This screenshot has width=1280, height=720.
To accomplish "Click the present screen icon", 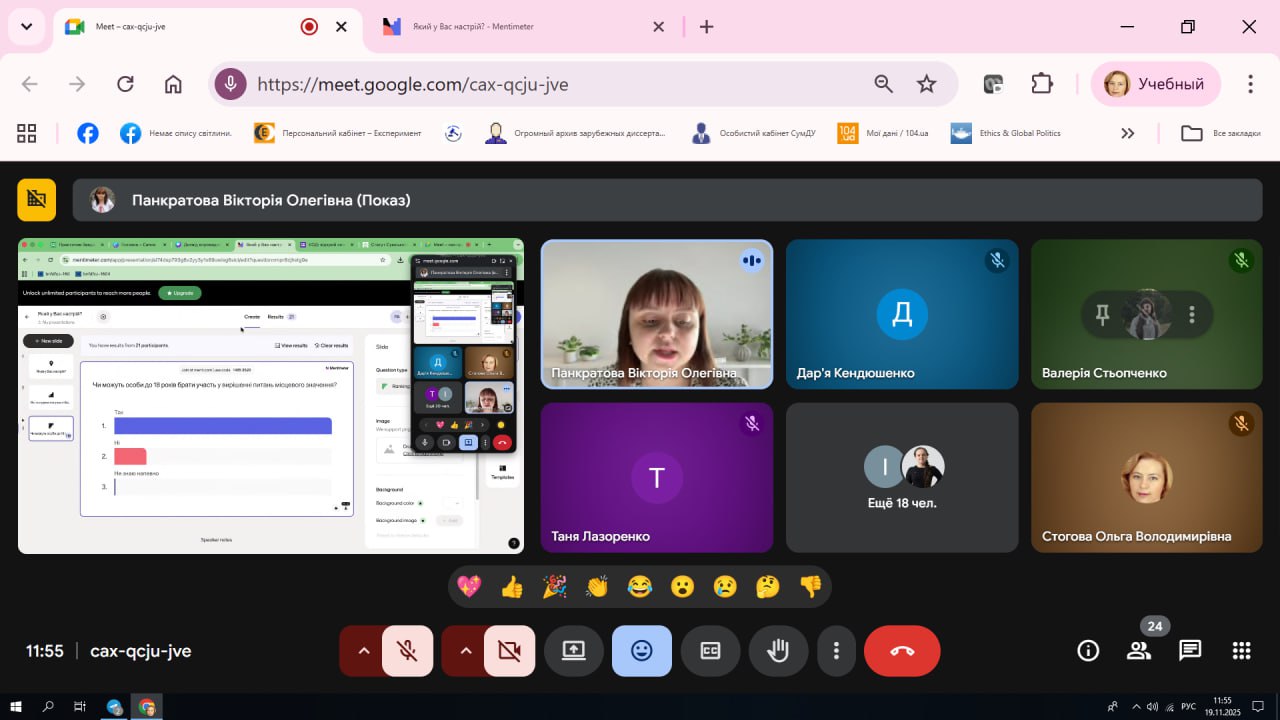I will pyautogui.click(x=573, y=651).
